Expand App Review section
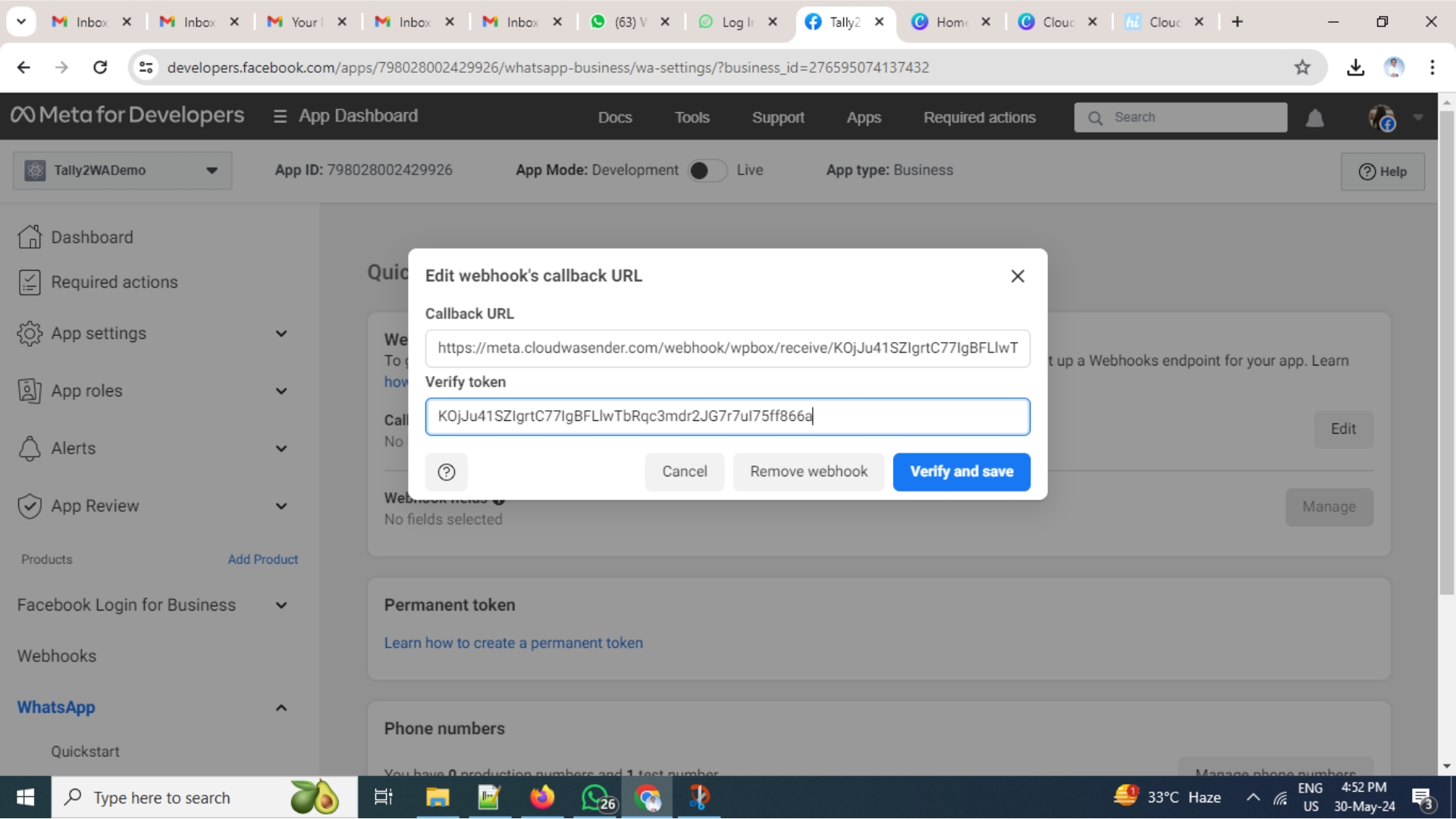Viewport: 1456px width, 819px height. coord(281,507)
